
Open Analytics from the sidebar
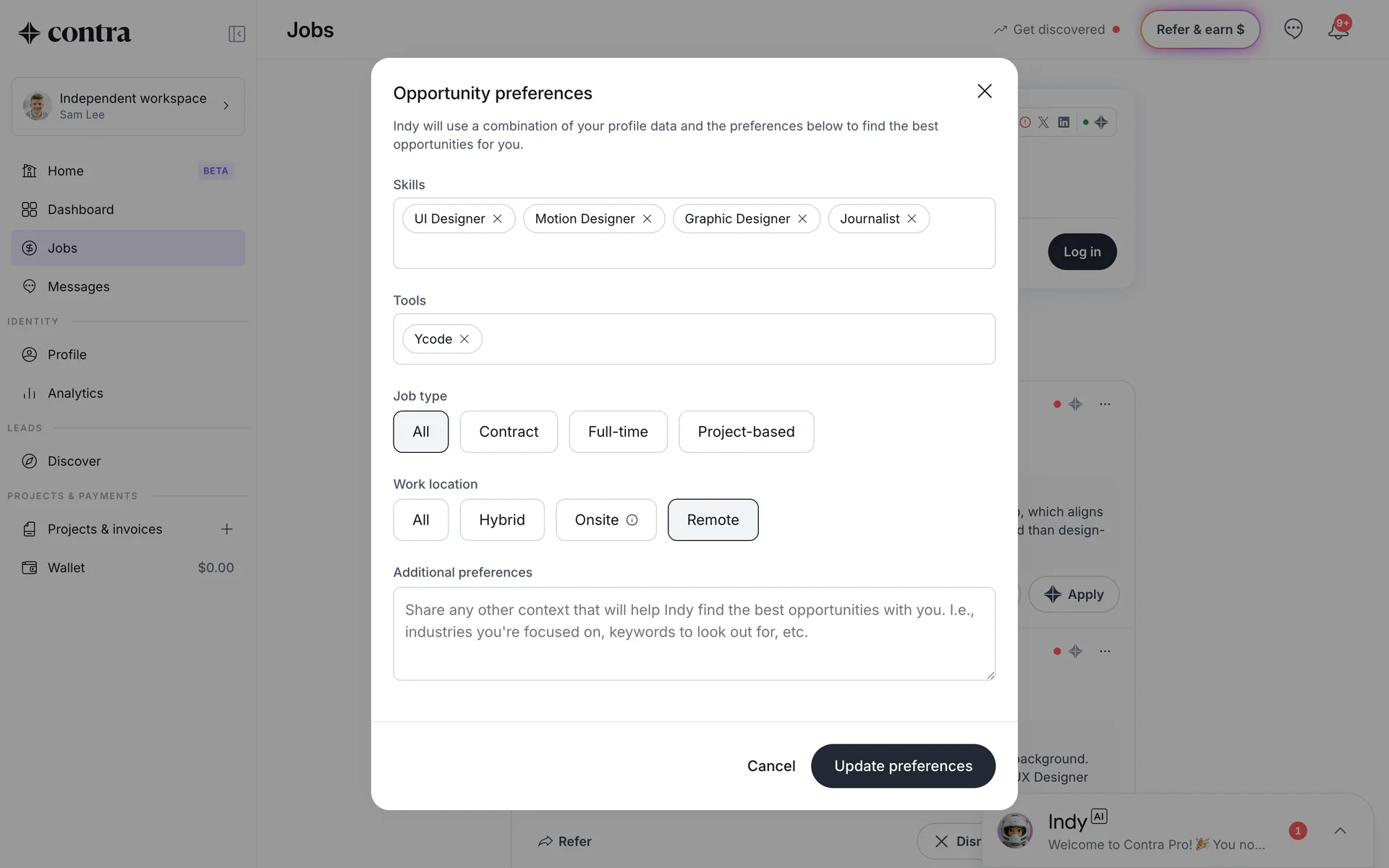pos(75,393)
